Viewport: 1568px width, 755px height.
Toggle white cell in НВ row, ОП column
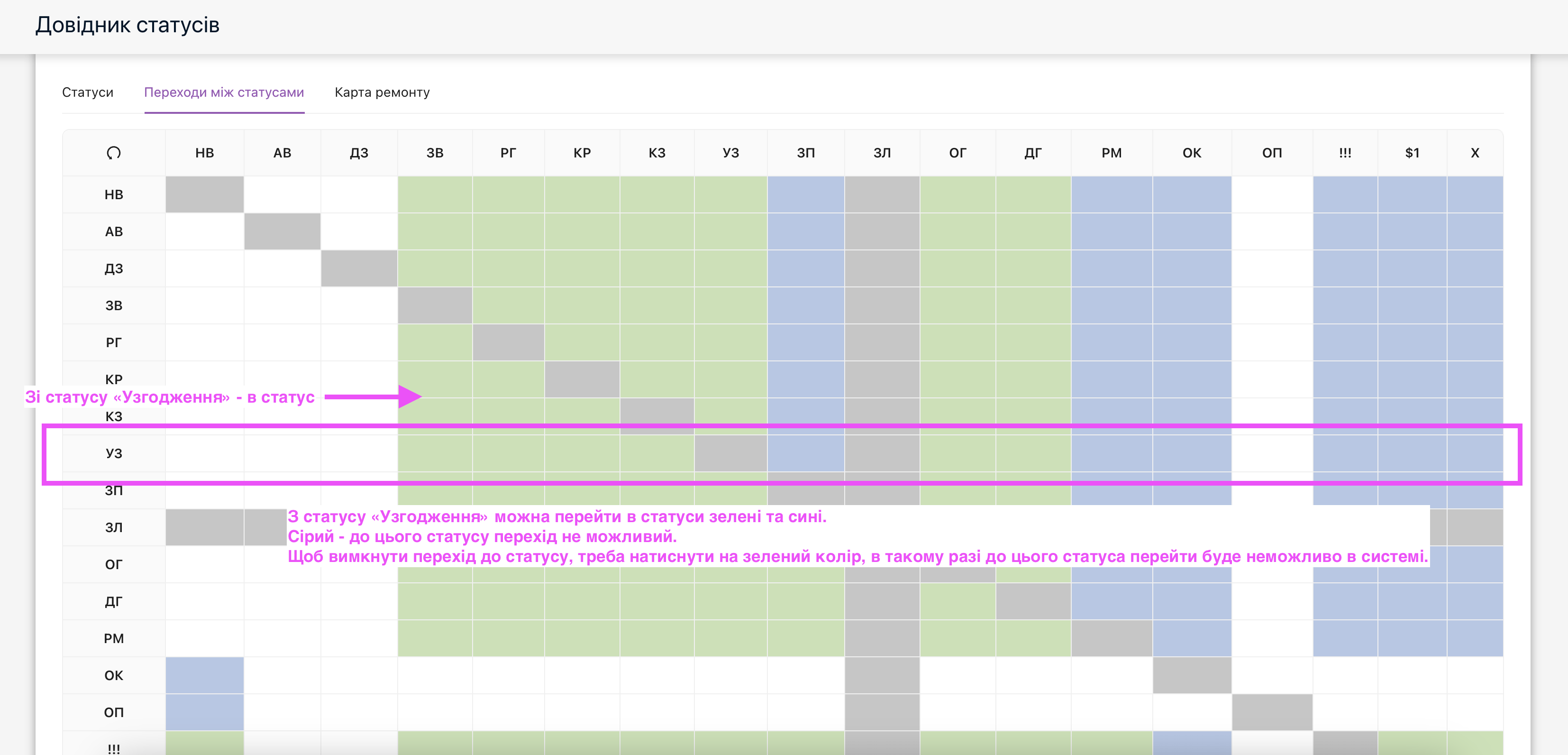(x=1272, y=195)
